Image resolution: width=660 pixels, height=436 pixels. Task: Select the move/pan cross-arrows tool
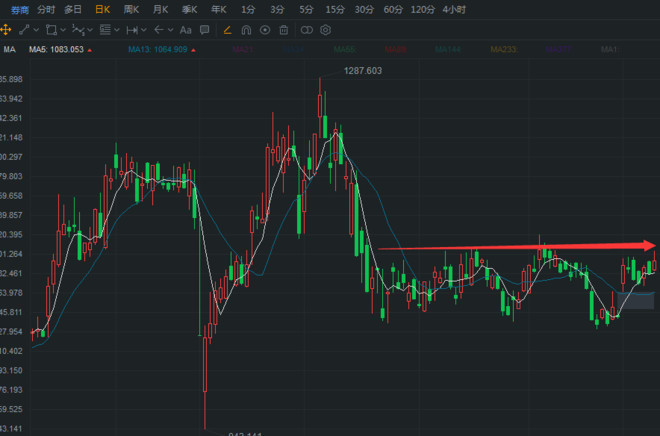click(x=5, y=30)
